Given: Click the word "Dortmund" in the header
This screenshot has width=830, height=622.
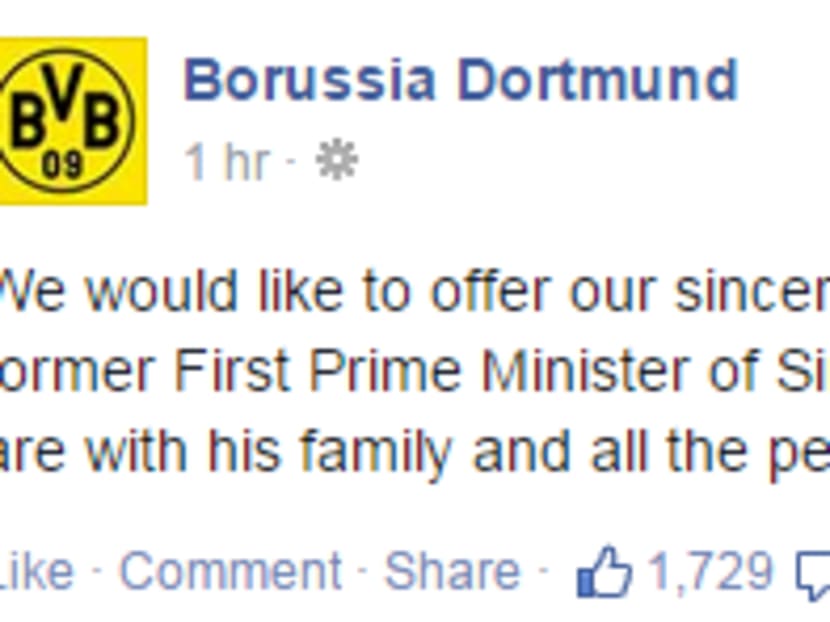Looking at the screenshot, I should [x=598, y=80].
